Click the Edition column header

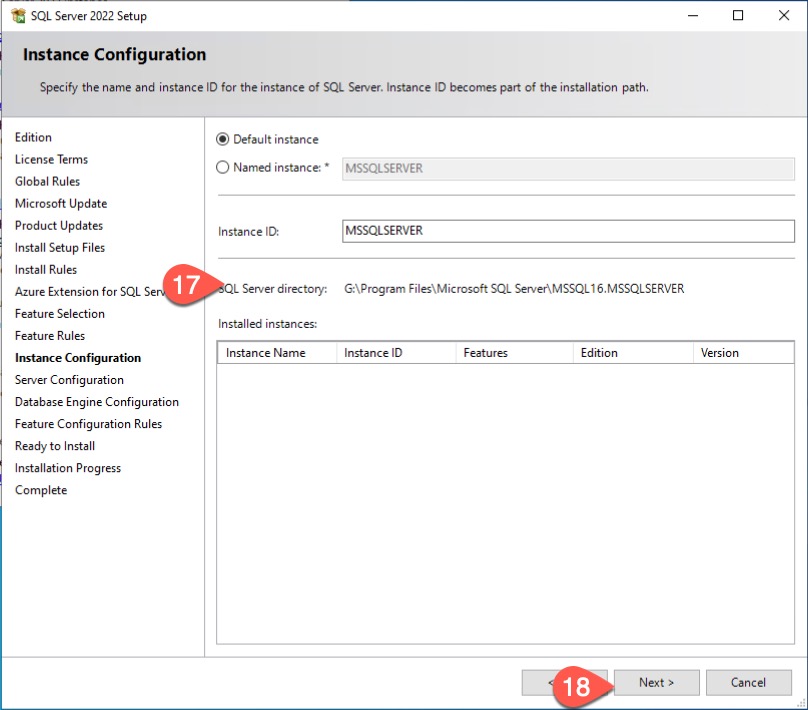631,353
